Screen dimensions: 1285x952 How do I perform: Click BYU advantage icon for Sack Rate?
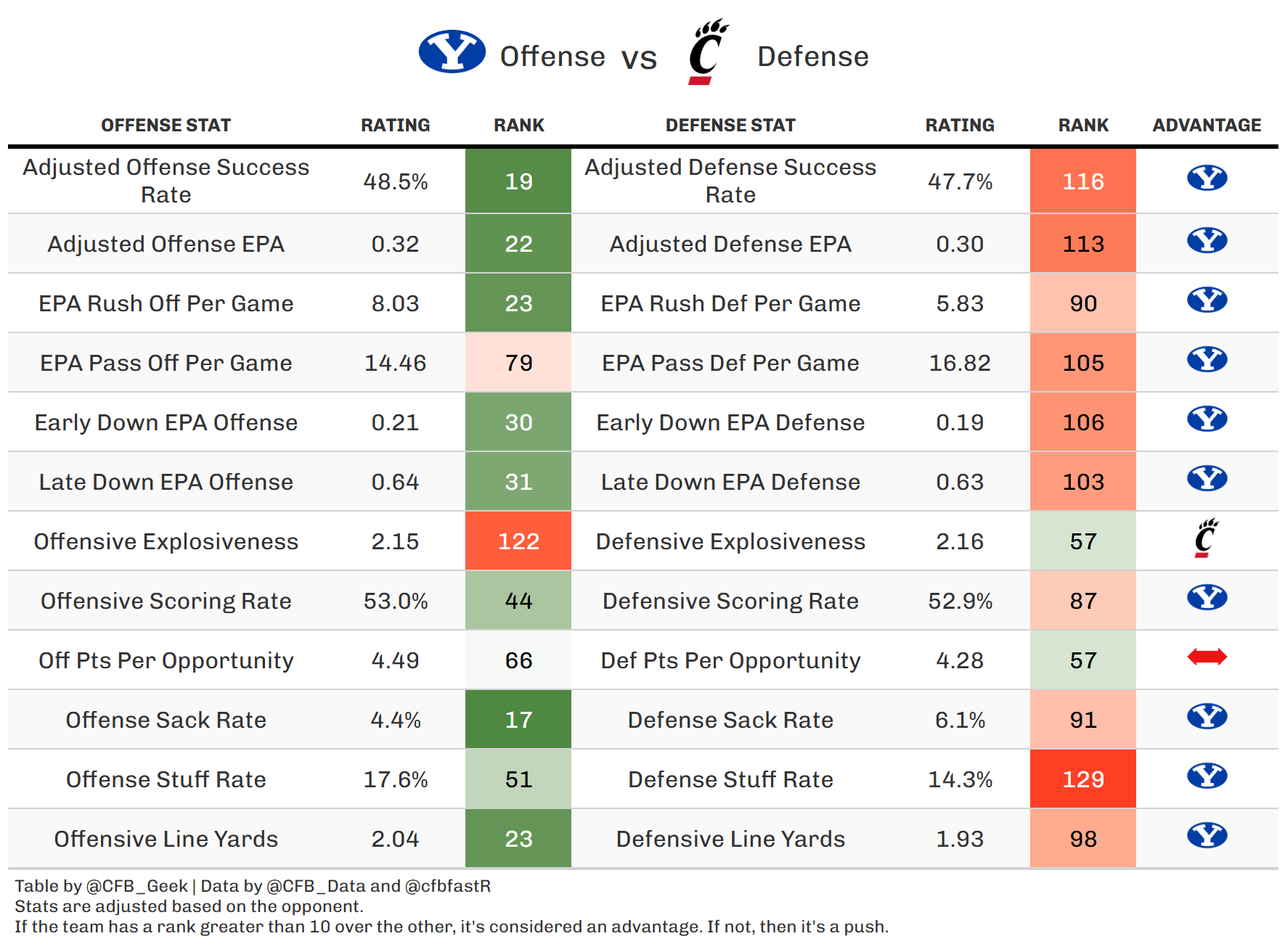1207,716
